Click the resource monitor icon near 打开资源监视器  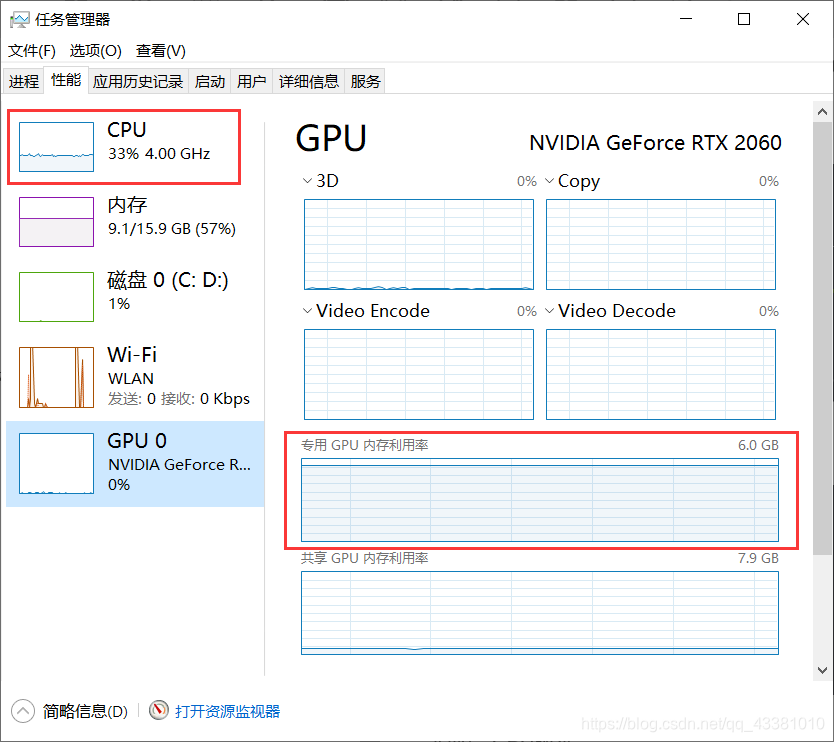coord(159,710)
